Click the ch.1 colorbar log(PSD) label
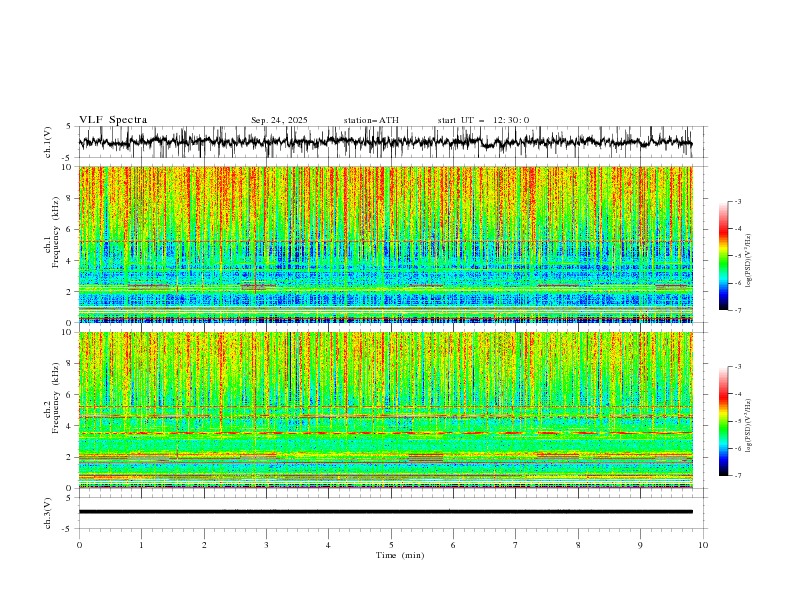792x612 pixels. pyautogui.click(x=748, y=261)
